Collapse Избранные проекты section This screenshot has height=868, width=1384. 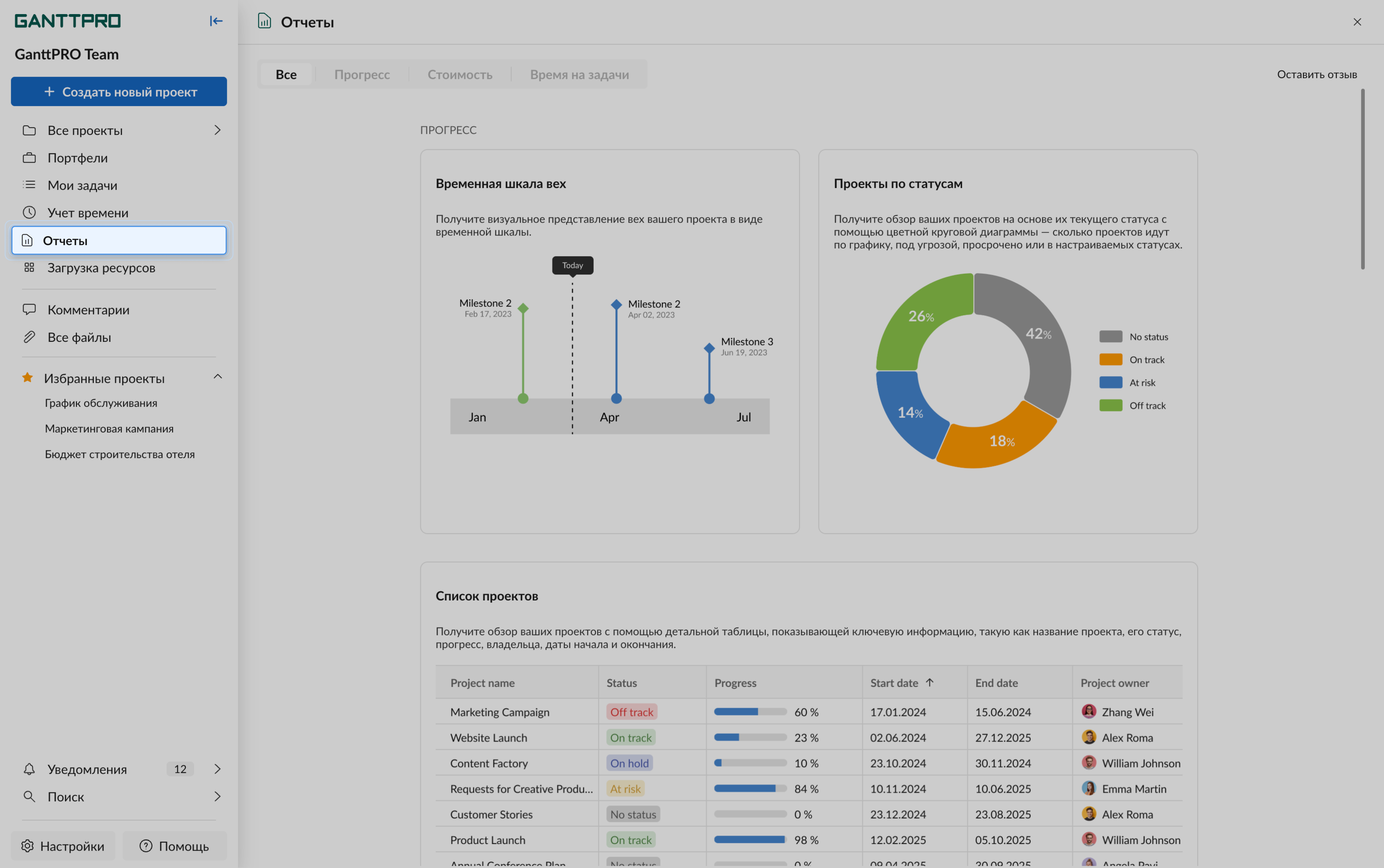(218, 377)
